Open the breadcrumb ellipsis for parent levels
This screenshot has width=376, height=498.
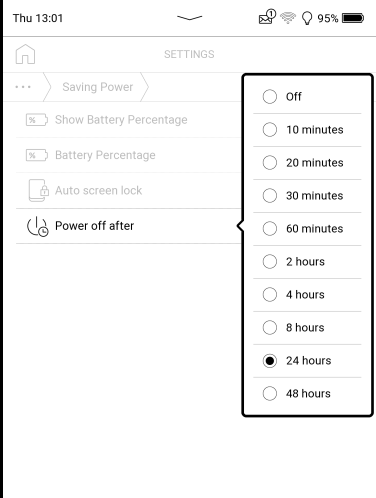(23, 87)
